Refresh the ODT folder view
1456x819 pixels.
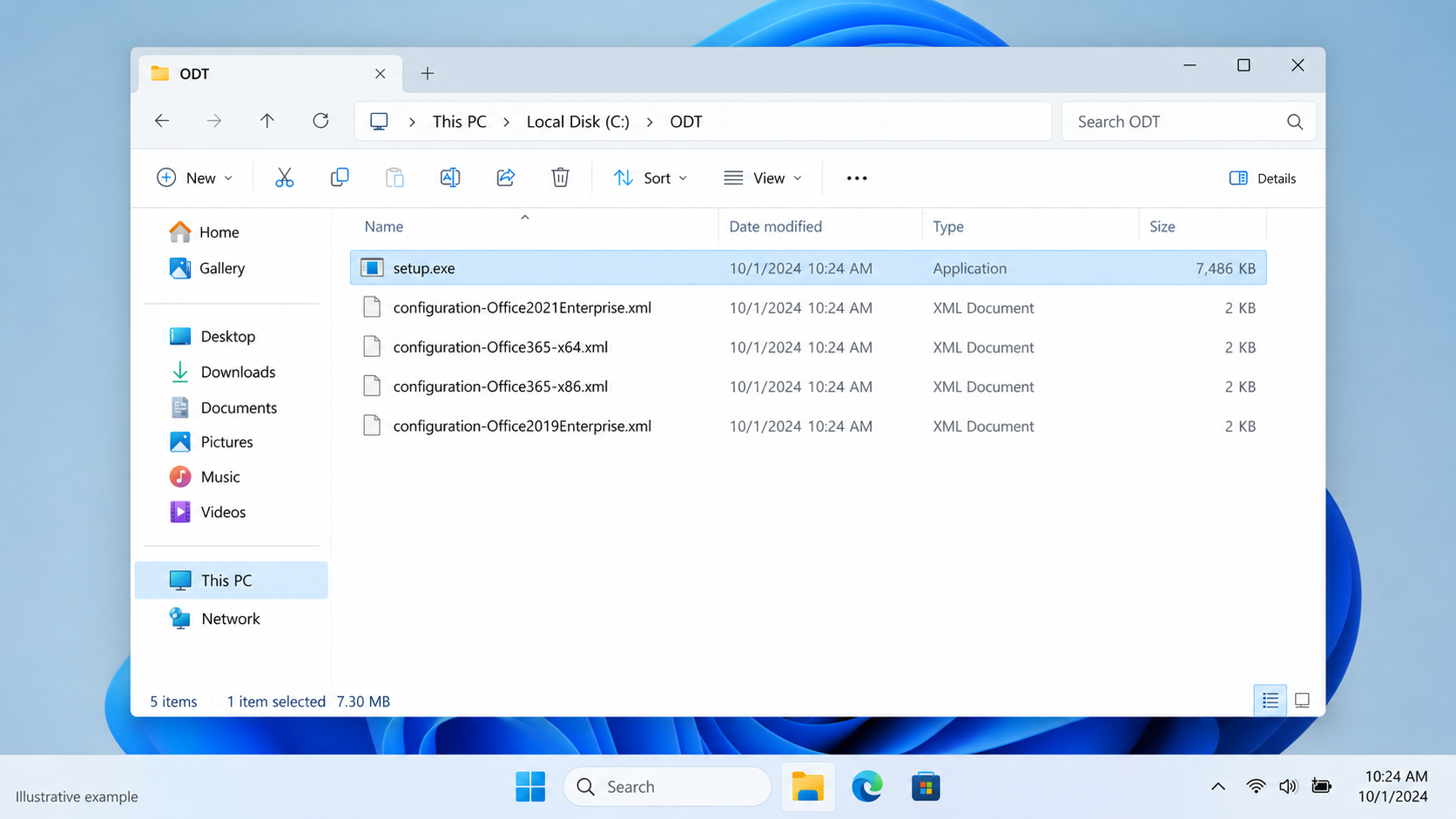coord(320,121)
